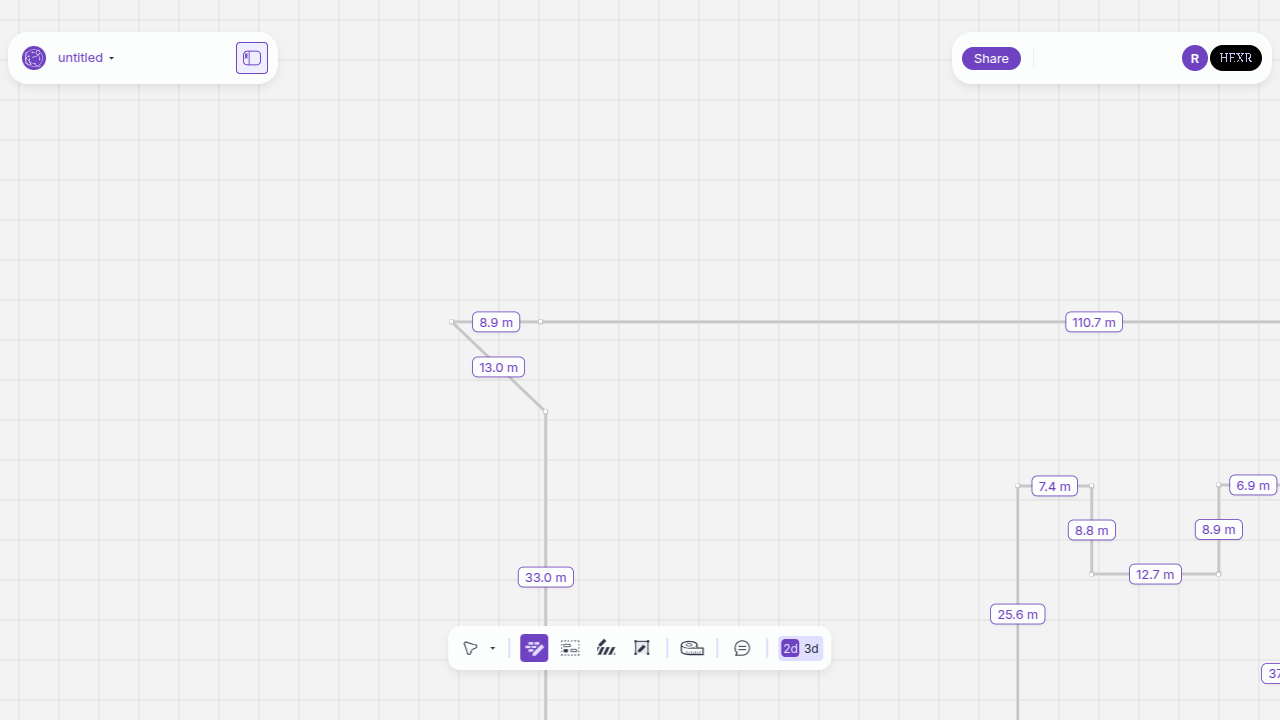Switch to 3d view
Image resolution: width=1280 pixels, height=720 pixels.
(812, 649)
